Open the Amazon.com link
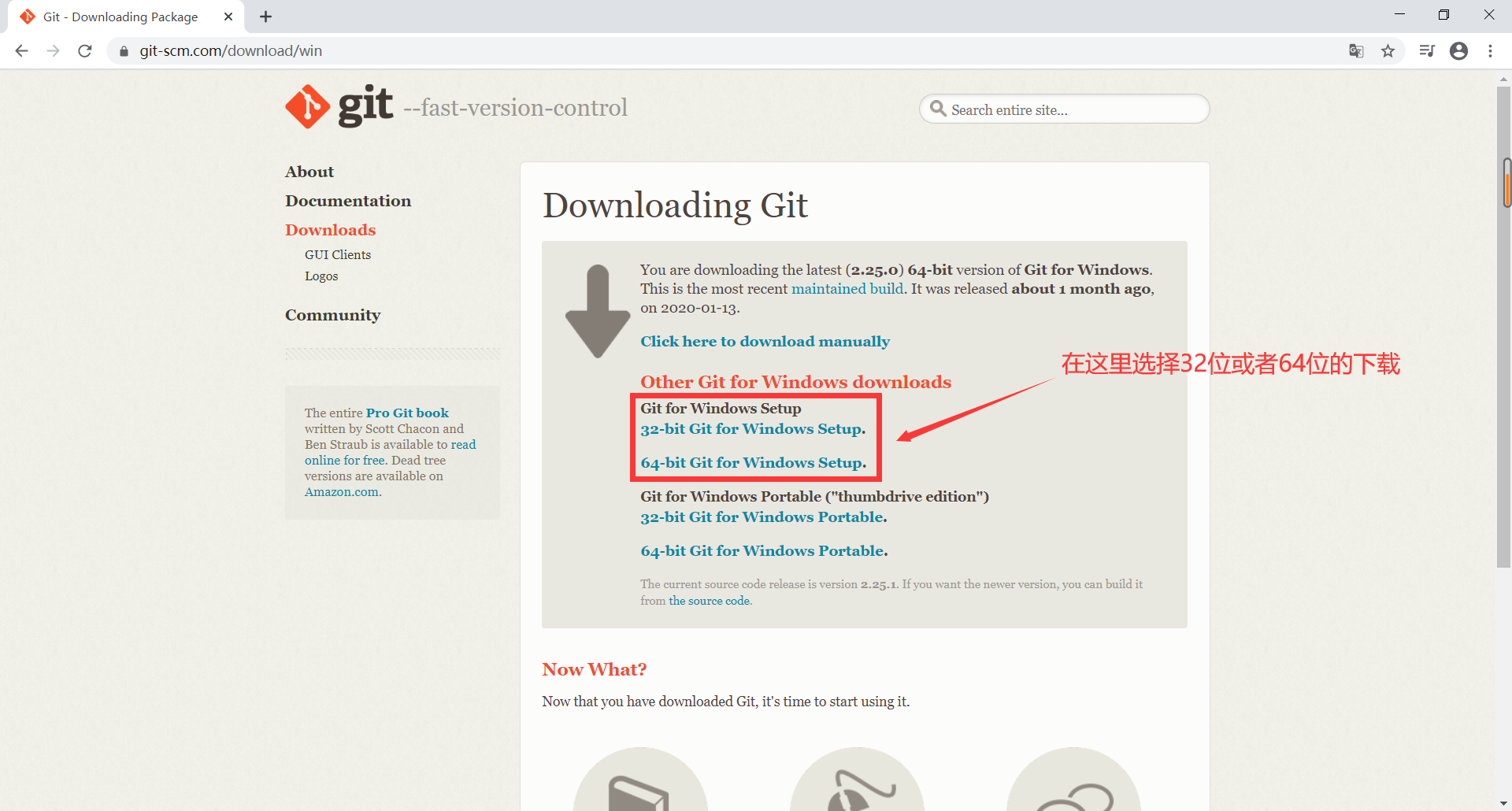The width and height of the screenshot is (1512, 811). (x=342, y=492)
